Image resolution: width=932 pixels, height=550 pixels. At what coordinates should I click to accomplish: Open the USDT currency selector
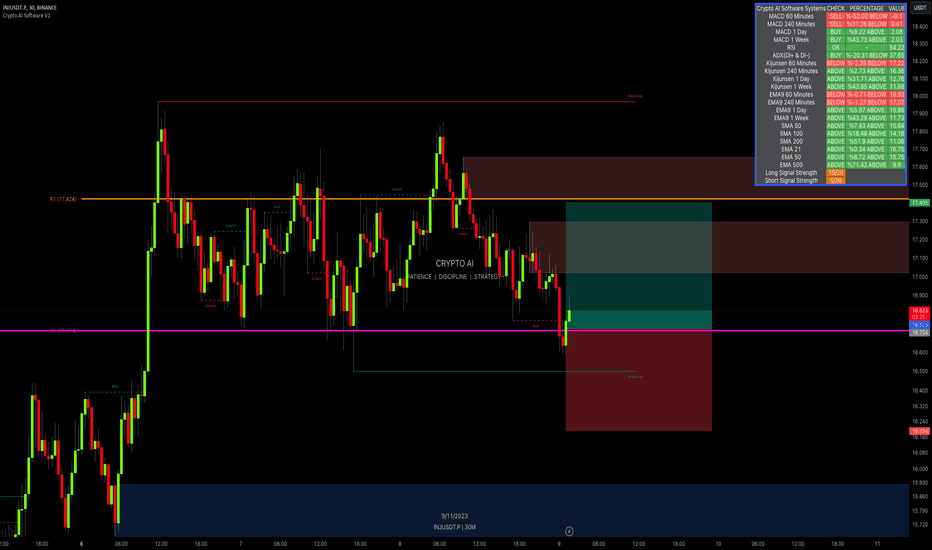click(920, 8)
